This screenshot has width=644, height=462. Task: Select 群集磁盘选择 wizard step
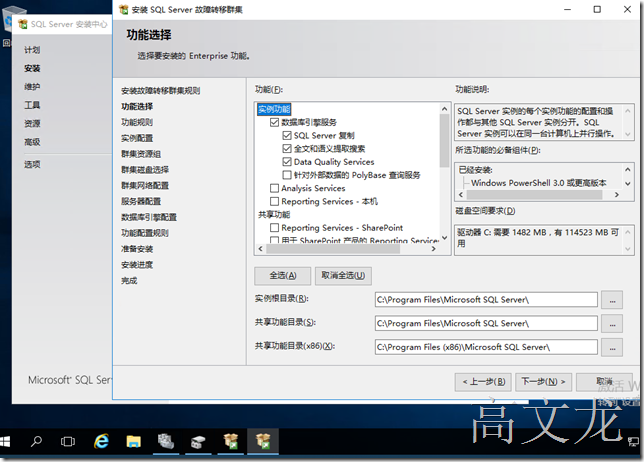click(x=145, y=170)
